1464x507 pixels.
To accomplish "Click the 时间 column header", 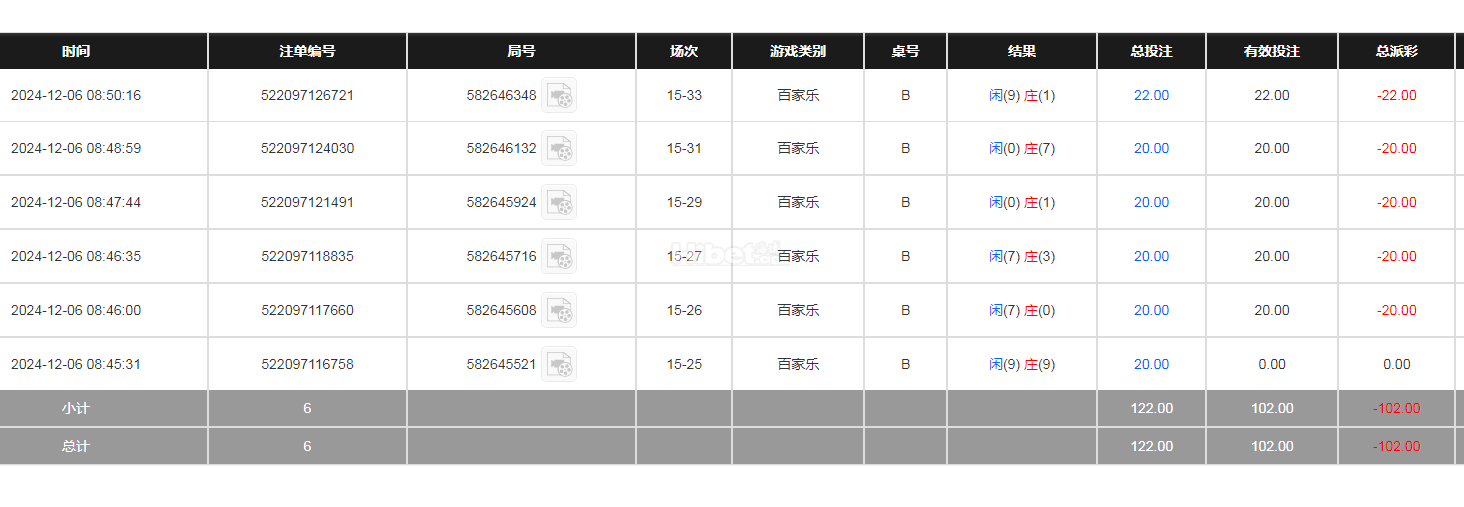I will click(x=76, y=52).
